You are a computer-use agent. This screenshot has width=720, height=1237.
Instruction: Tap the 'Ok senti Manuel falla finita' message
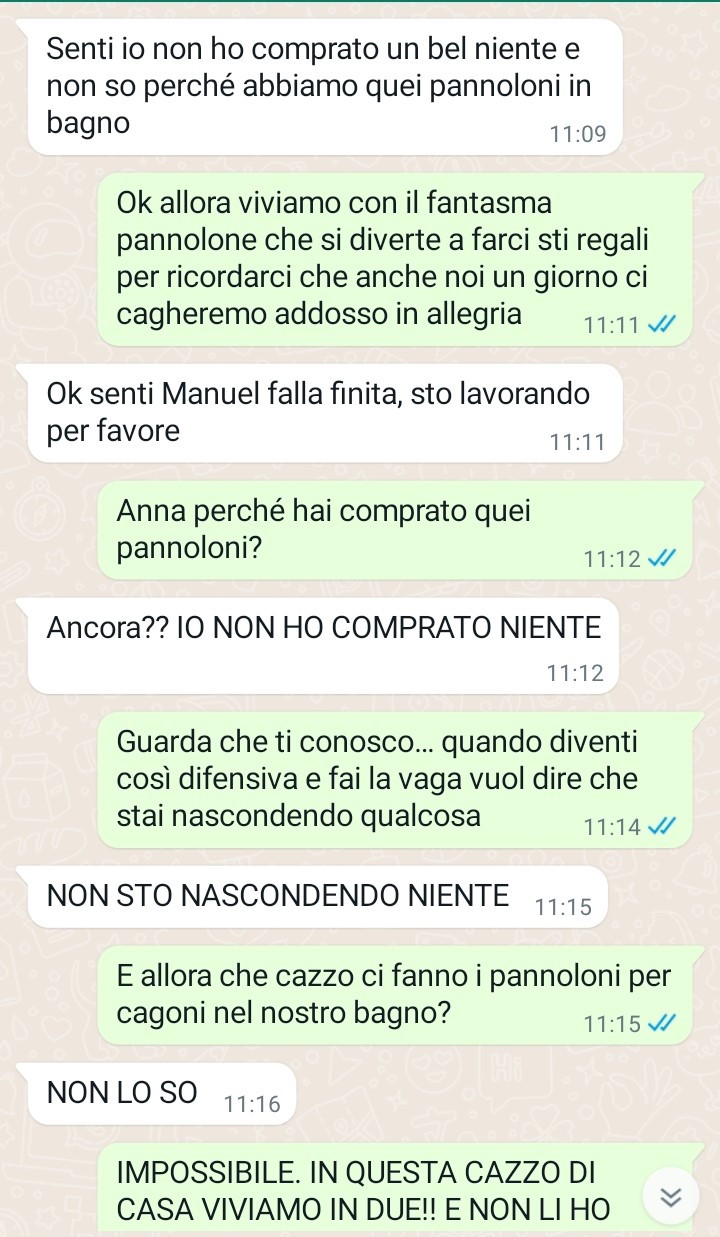click(326, 413)
